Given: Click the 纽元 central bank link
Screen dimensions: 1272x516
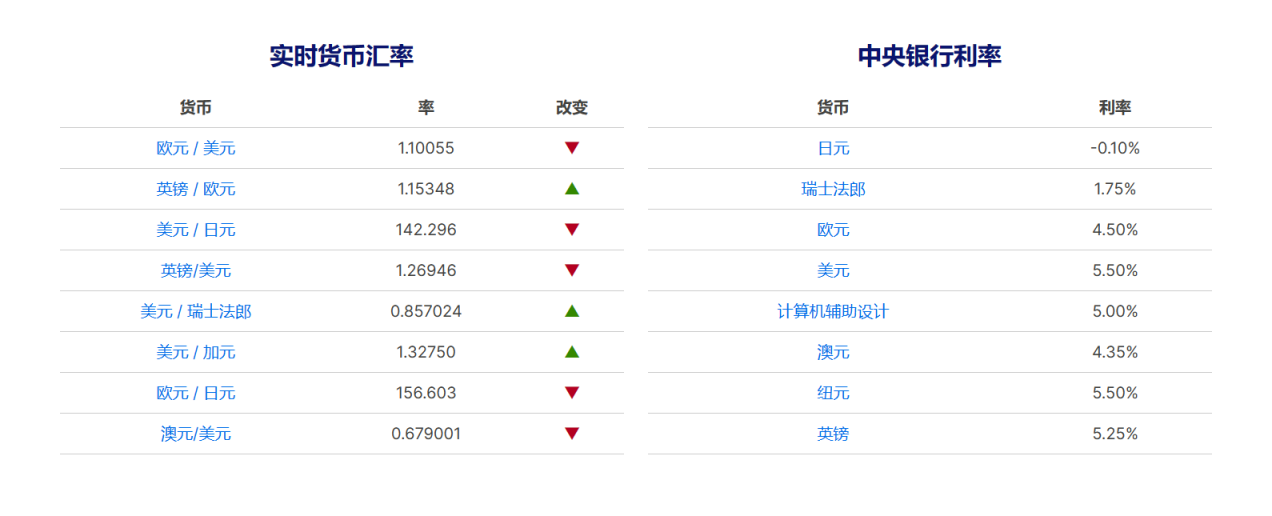Looking at the screenshot, I should tap(833, 393).
